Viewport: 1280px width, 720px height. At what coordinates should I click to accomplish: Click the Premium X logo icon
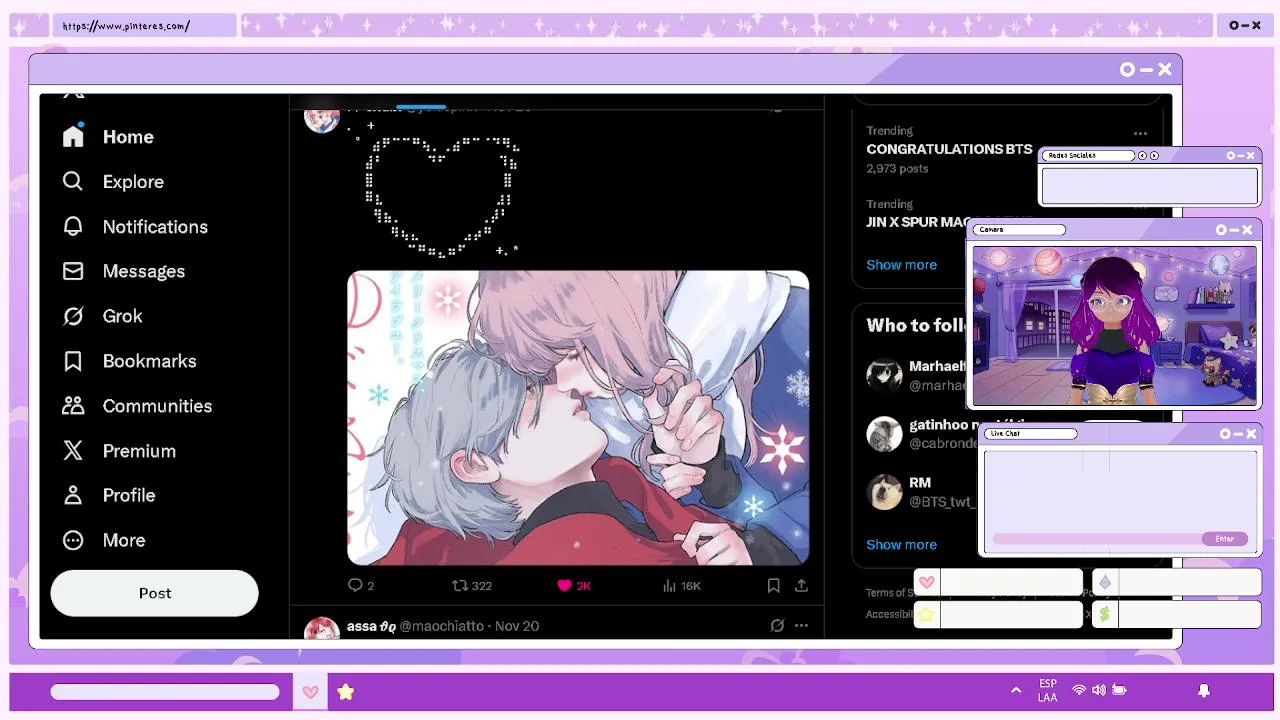[x=73, y=450]
